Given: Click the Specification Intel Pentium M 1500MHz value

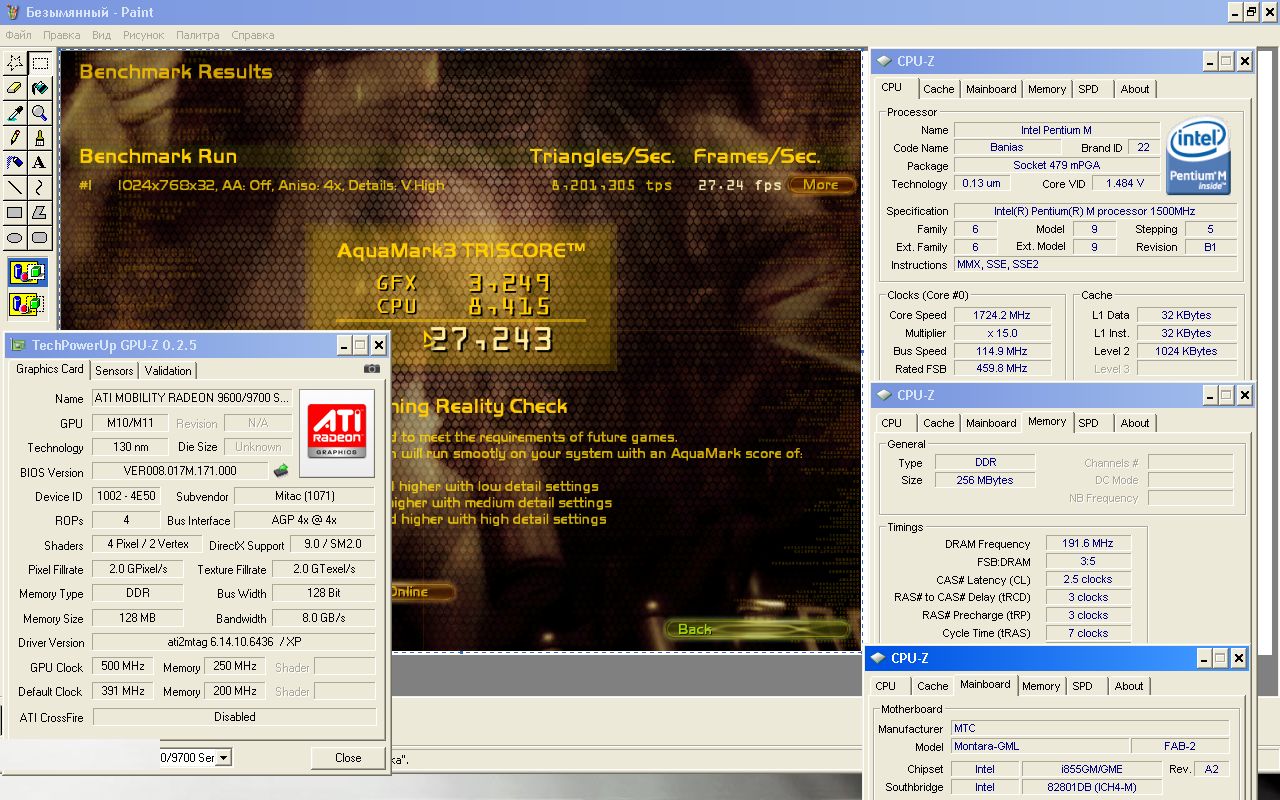Looking at the screenshot, I should [x=1095, y=211].
